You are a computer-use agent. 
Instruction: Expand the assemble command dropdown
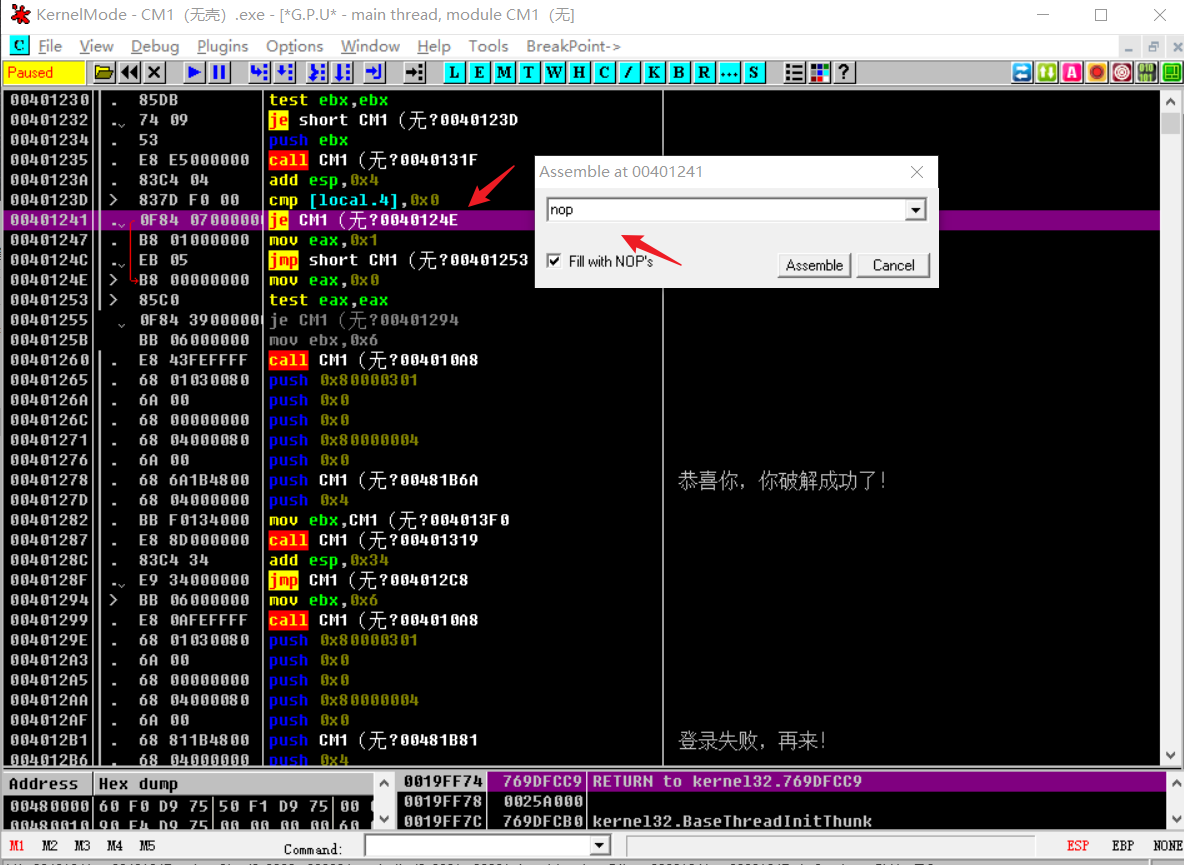[x=914, y=210]
